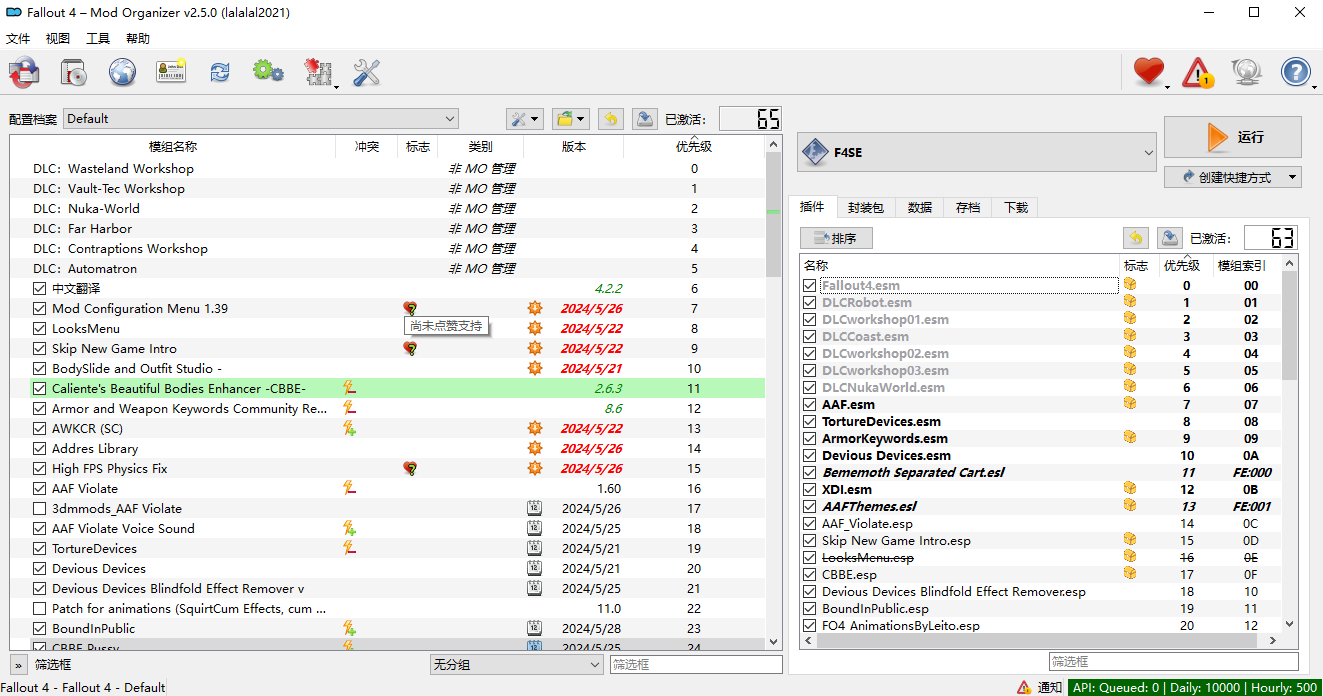Focus the mod list 筛选框 filter field
This screenshot has width=1323, height=696.
click(x=696, y=664)
